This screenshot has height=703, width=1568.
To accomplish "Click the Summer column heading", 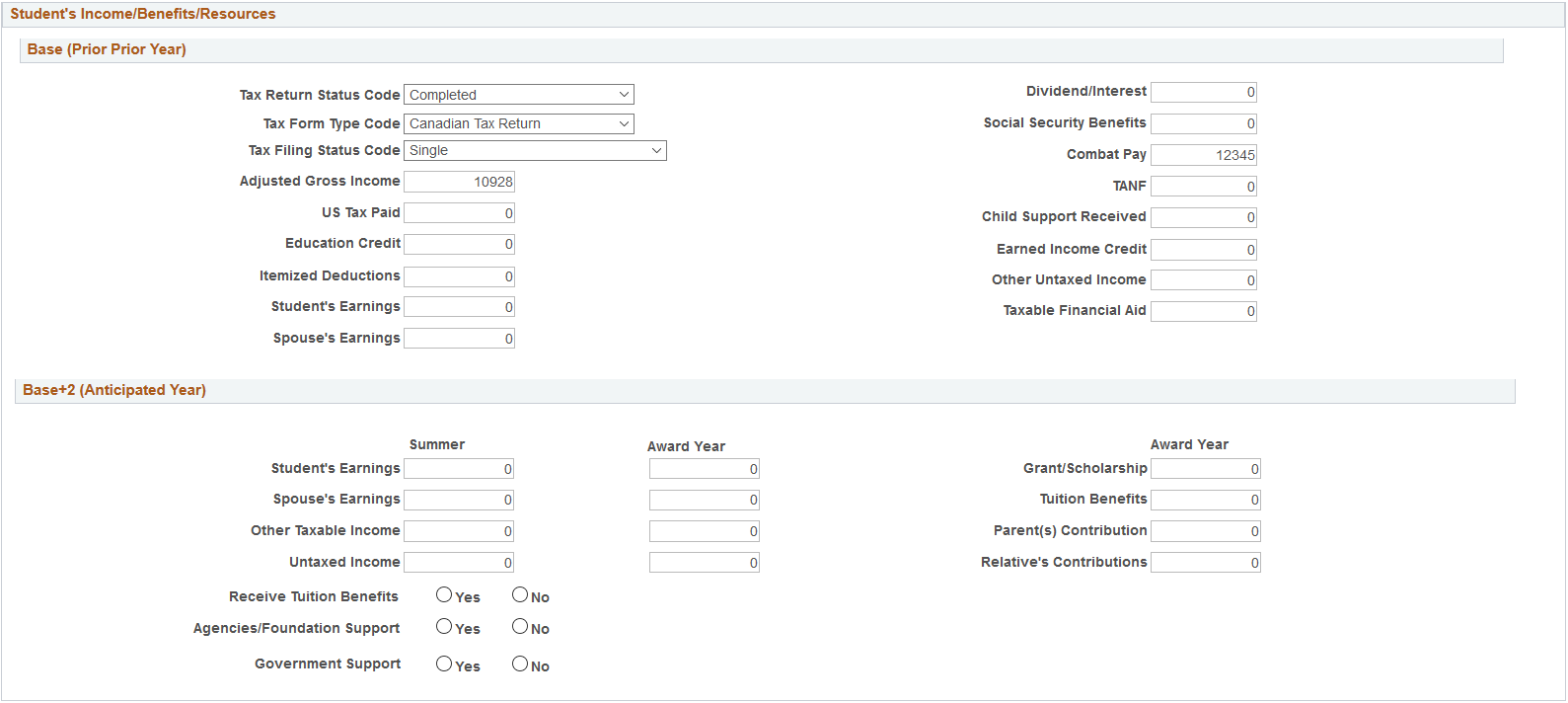I will [437, 444].
